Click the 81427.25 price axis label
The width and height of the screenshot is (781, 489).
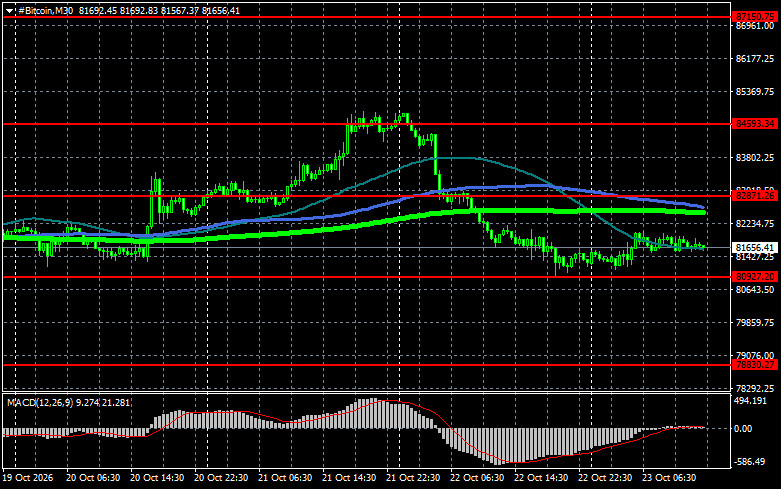[x=755, y=257]
